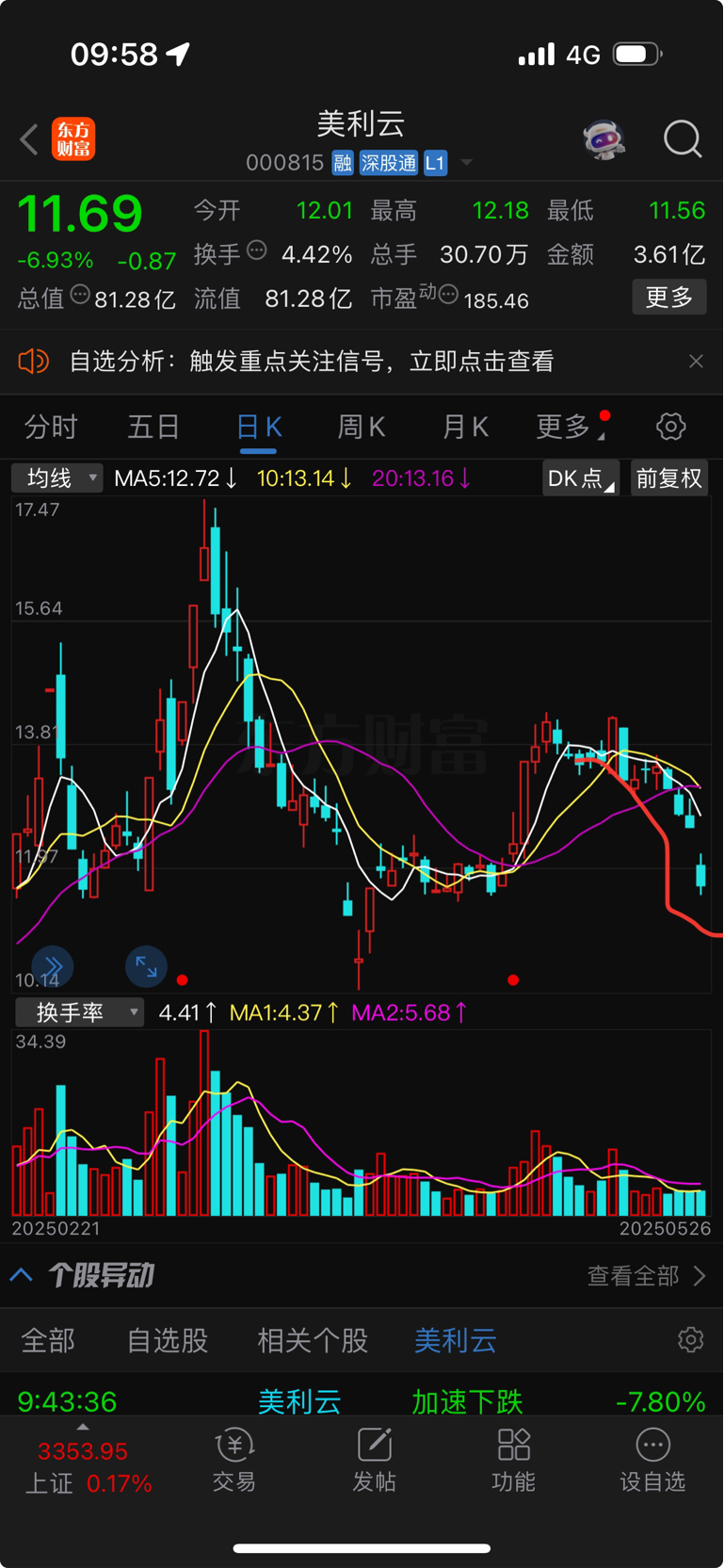
Task: Tap the info icon next to 换手
Action: 257,251
